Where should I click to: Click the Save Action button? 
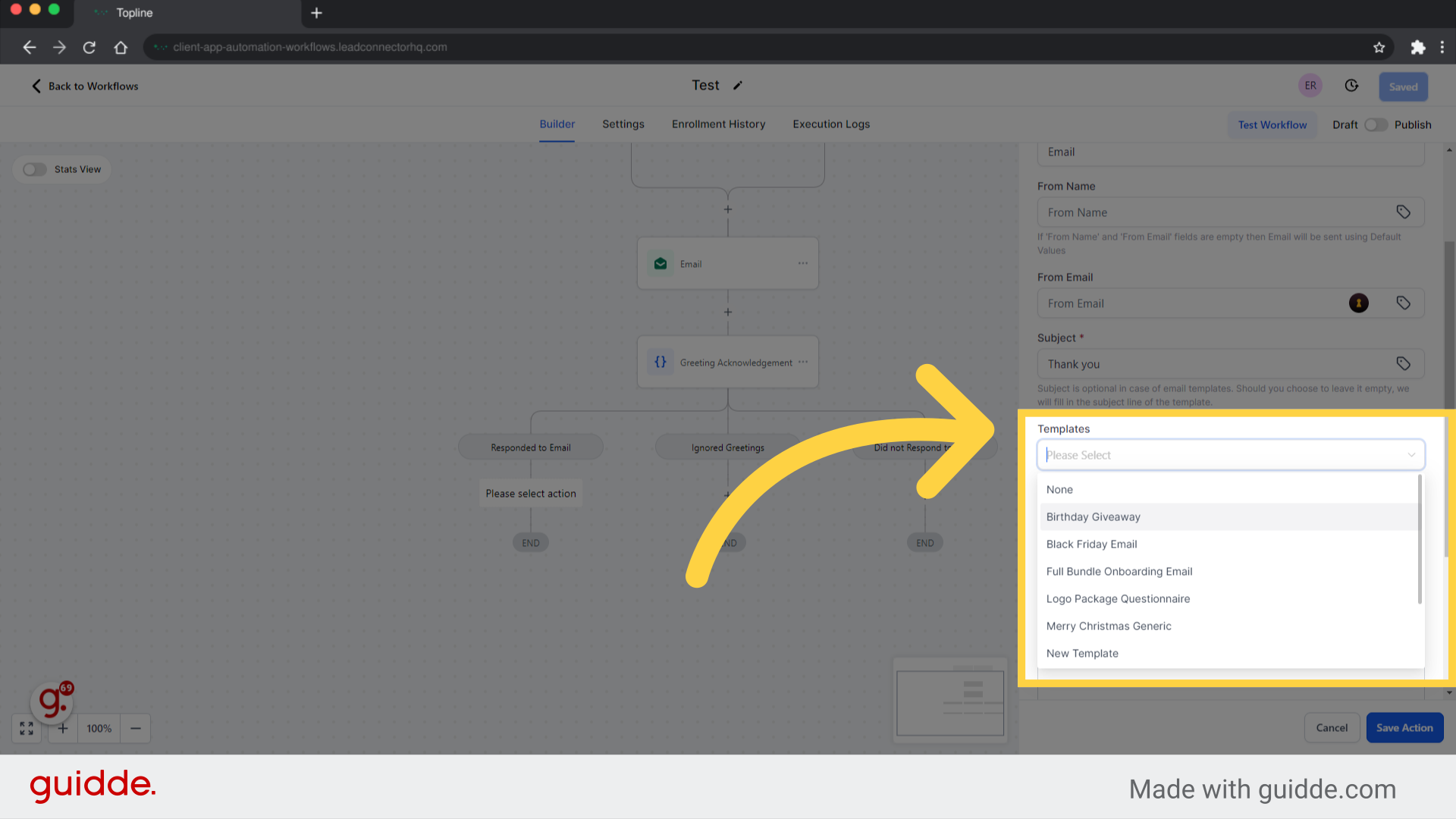[x=1404, y=728]
